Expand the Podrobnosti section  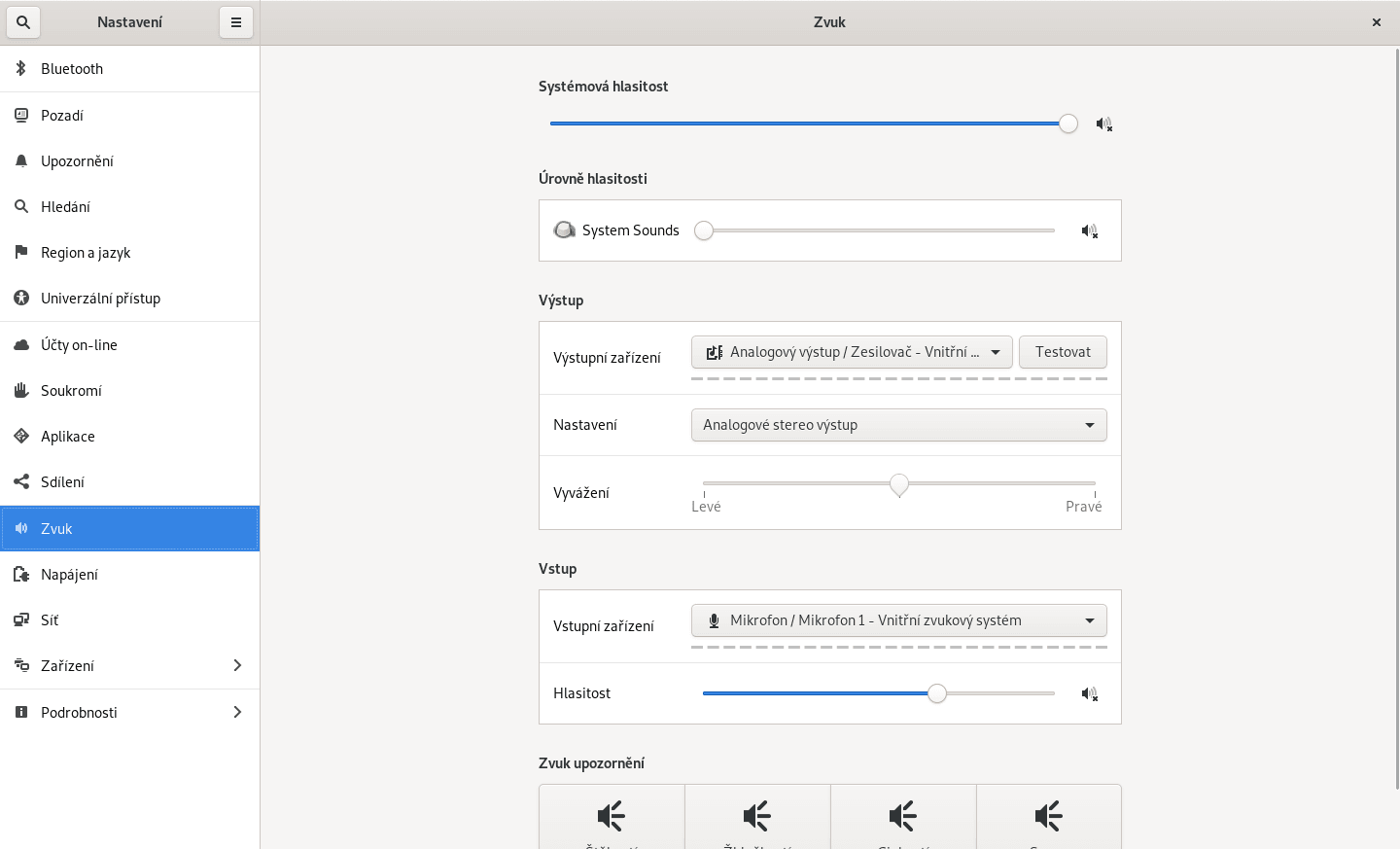(129, 713)
